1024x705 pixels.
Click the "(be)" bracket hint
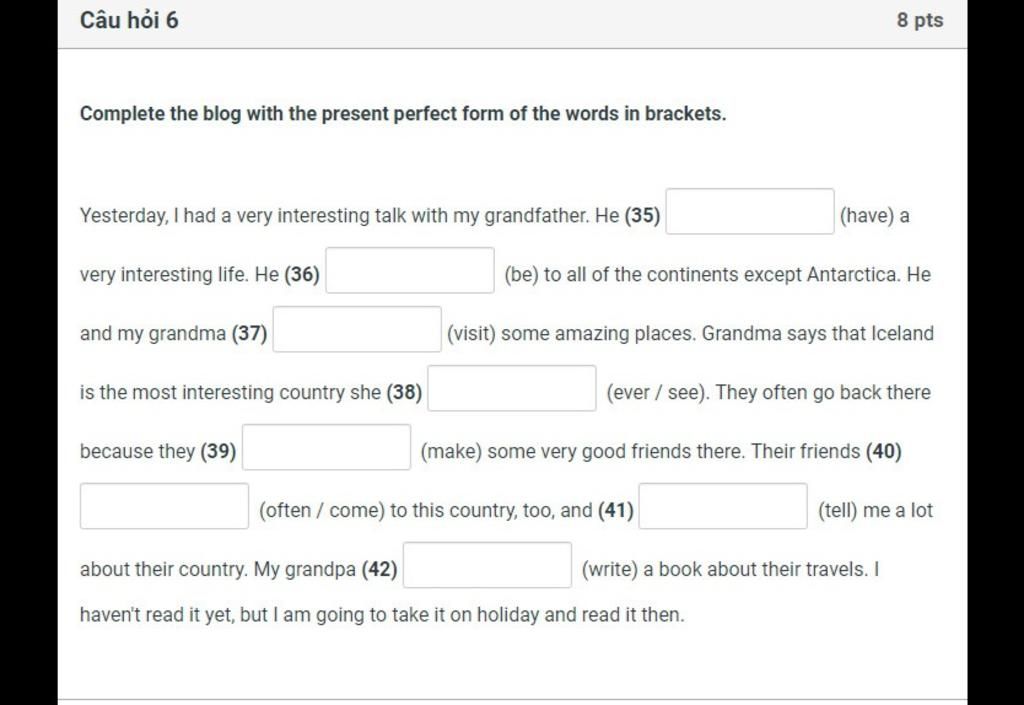(521, 275)
